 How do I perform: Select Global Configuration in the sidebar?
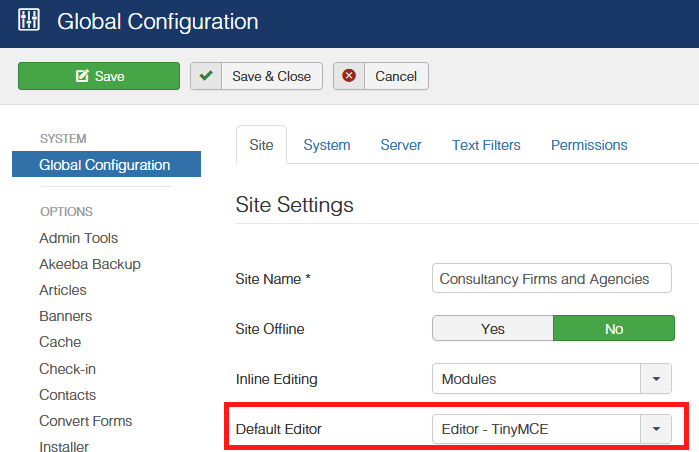click(105, 165)
